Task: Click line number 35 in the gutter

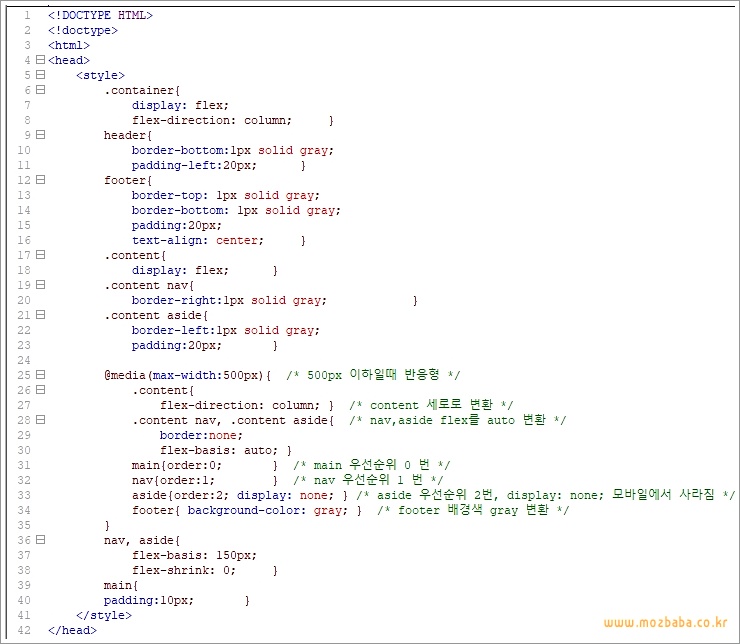Action: pos(24,525)
